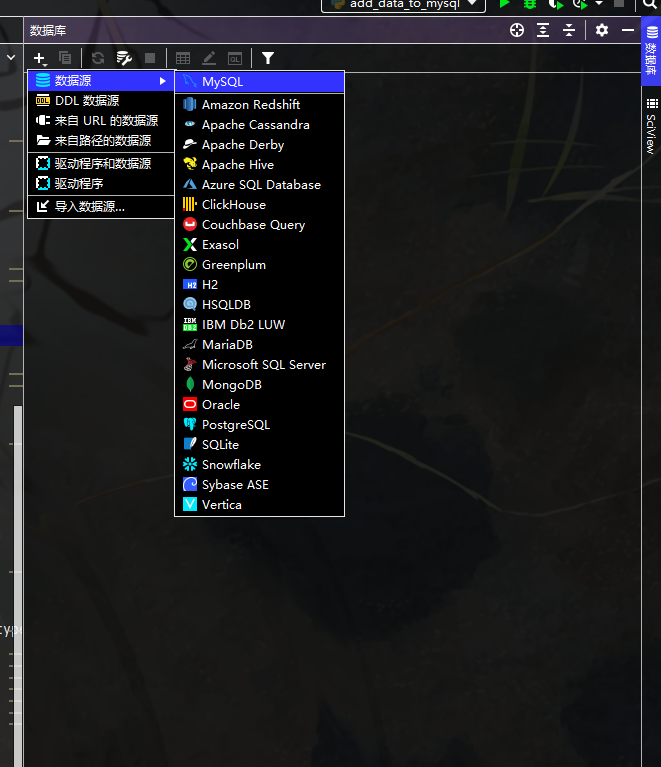Open the 数据源 submenu

[x=101, y=81]
